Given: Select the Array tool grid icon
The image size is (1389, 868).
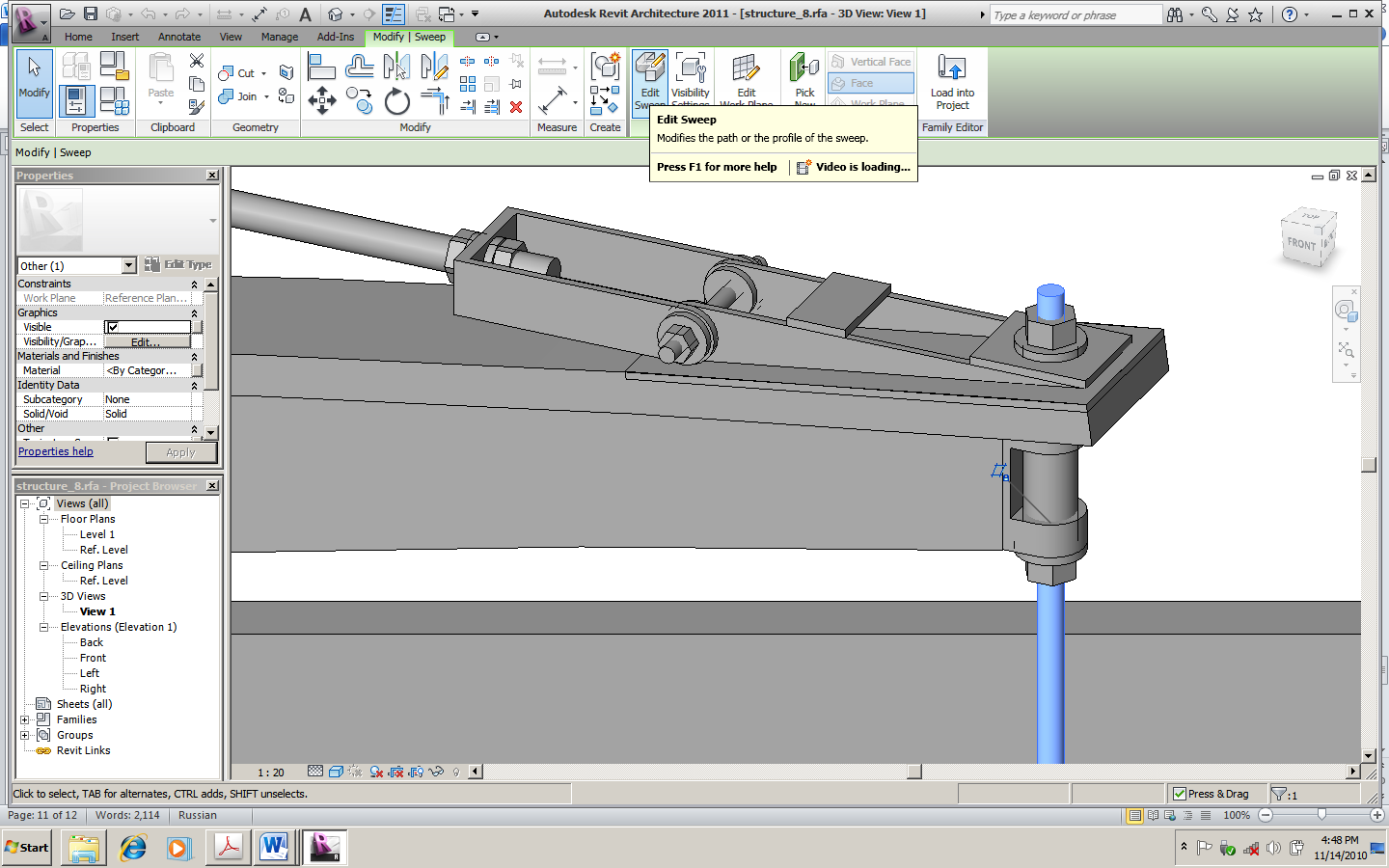Looking at the screenshot, I should pos(468,84).
